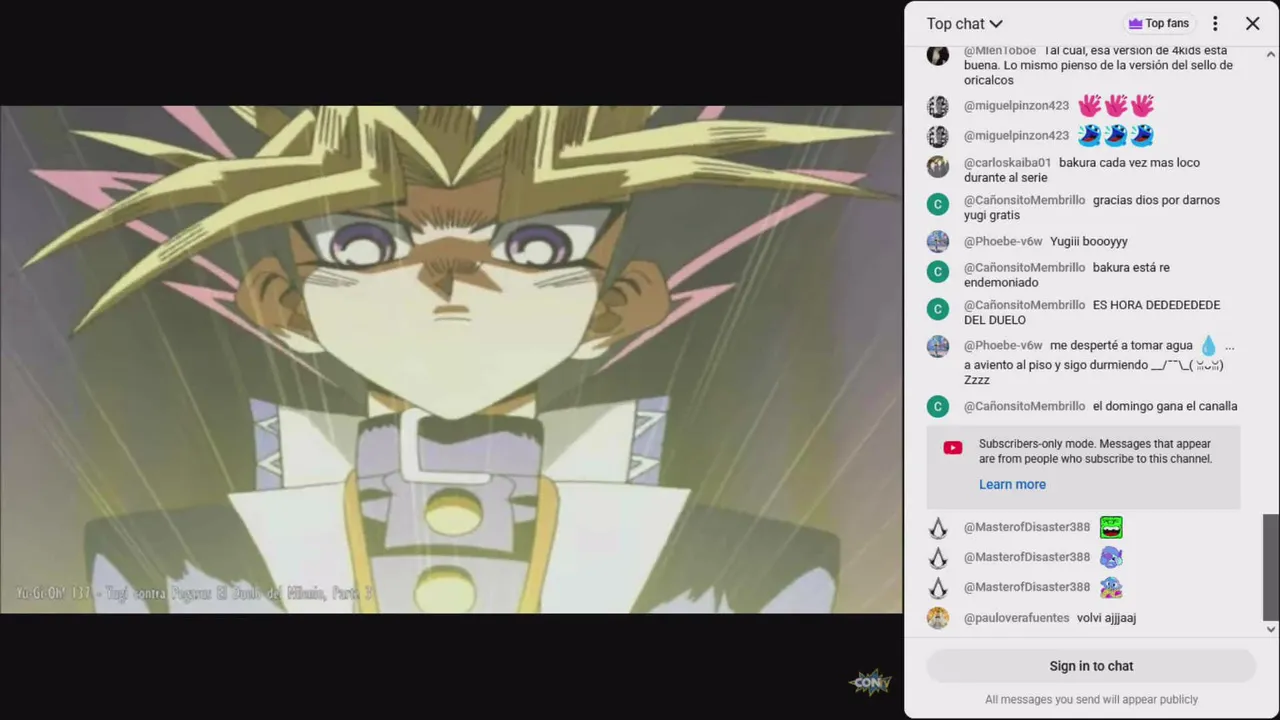
Task: Click @CañonsitoMembrillo avatar beside 'bakura está re'
Action: click(x=938, y=271)
